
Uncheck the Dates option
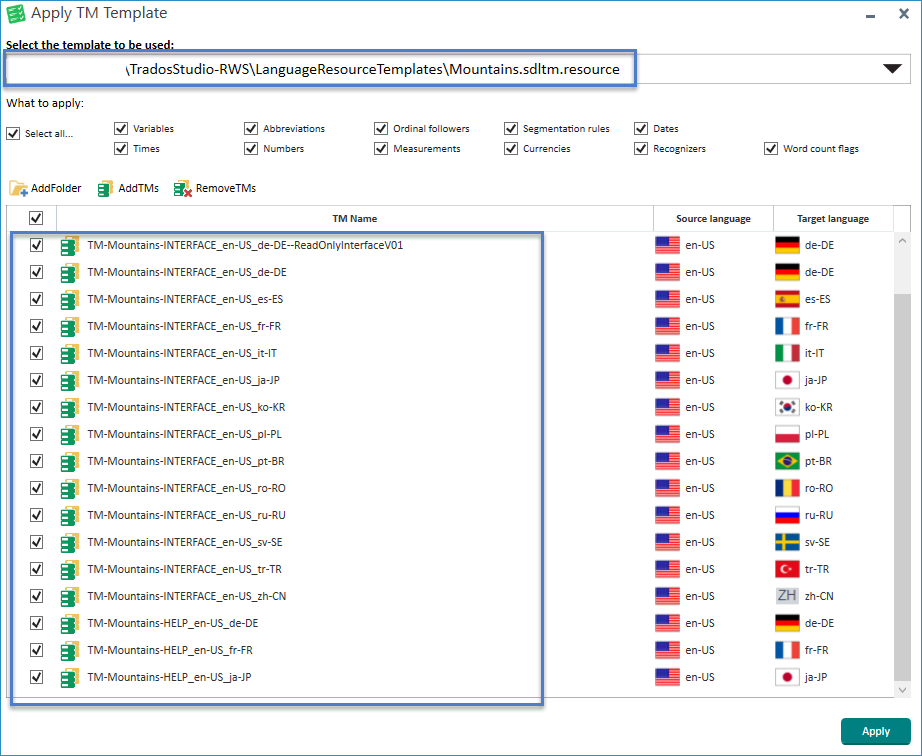pos(641,128)
